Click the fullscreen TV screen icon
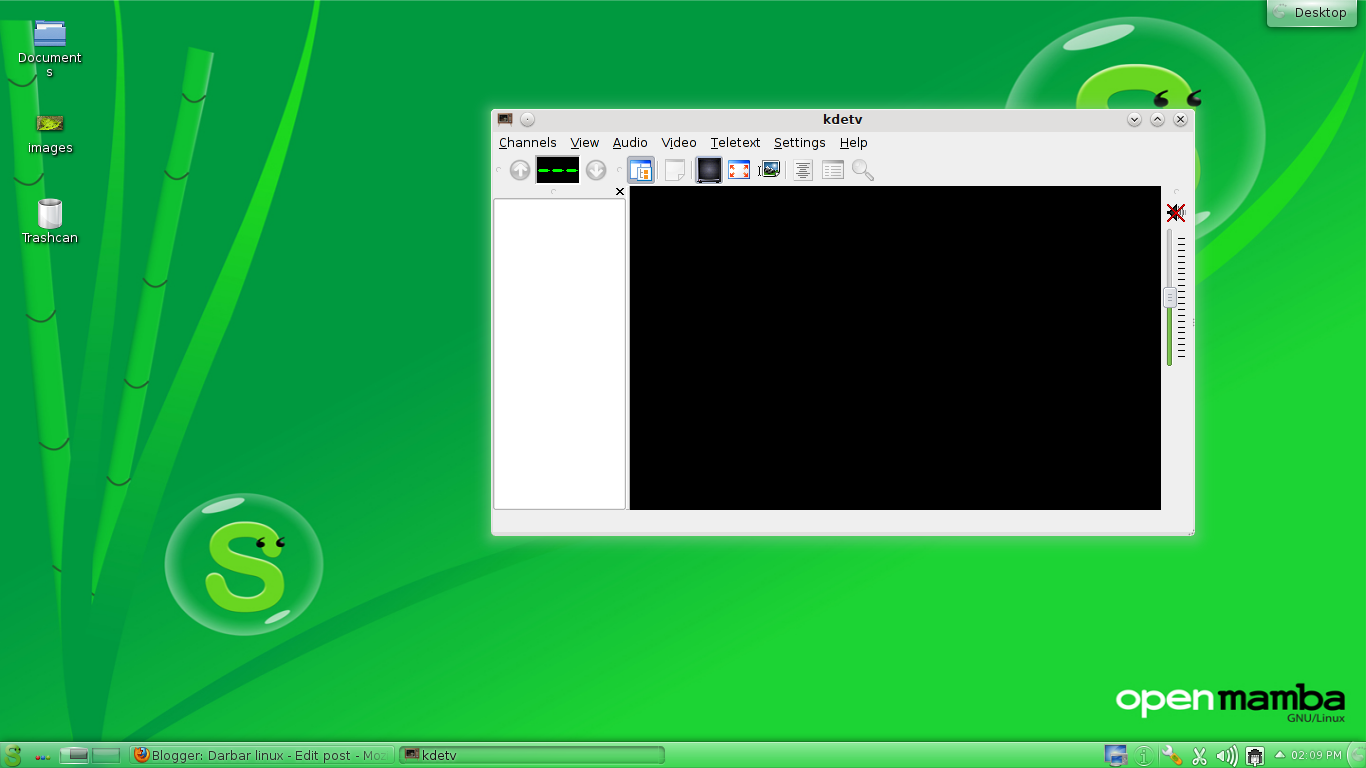1366x768 pixels. tap(708, 170)
